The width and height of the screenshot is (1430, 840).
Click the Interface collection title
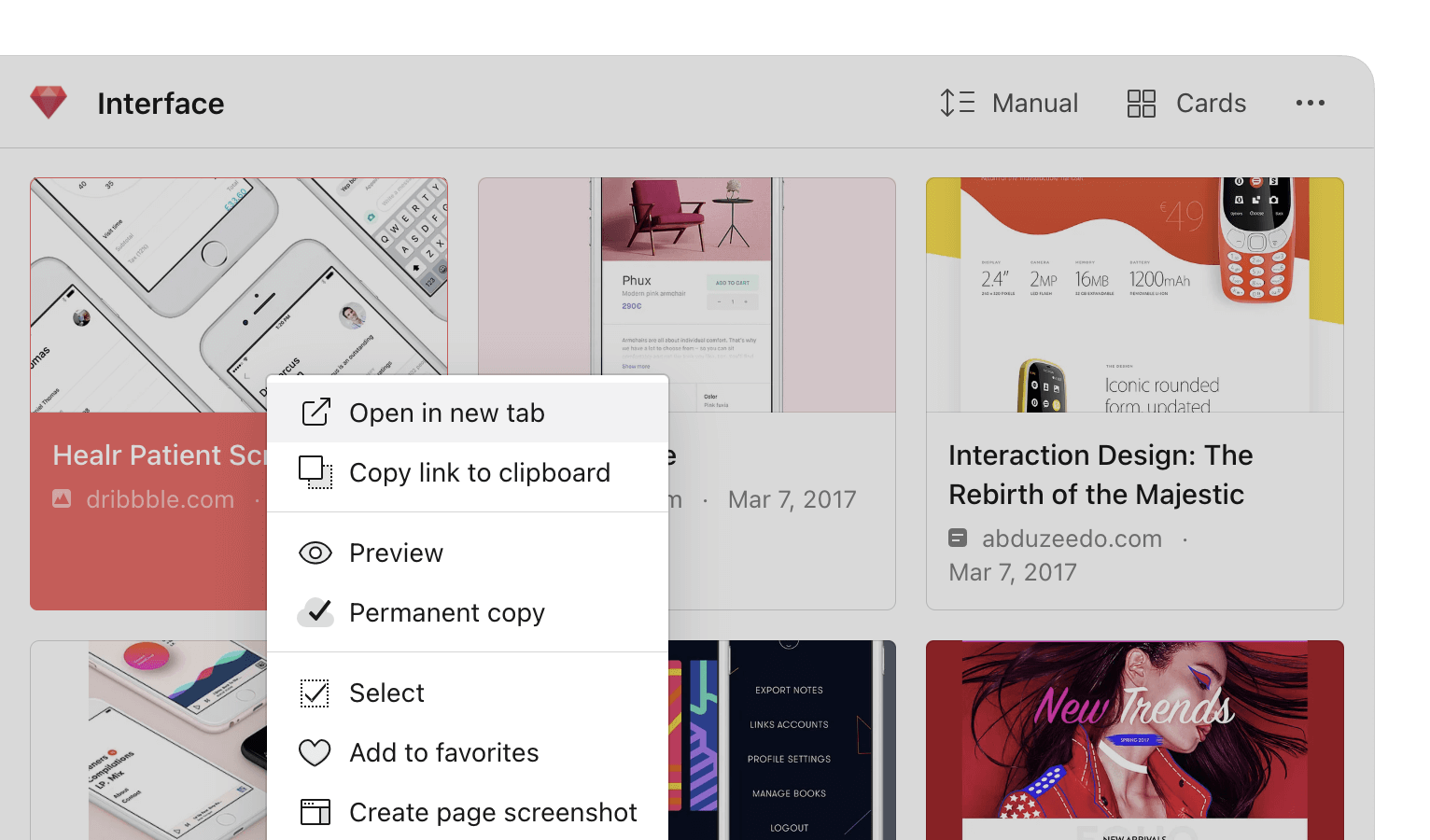click(x=161, y=104)
